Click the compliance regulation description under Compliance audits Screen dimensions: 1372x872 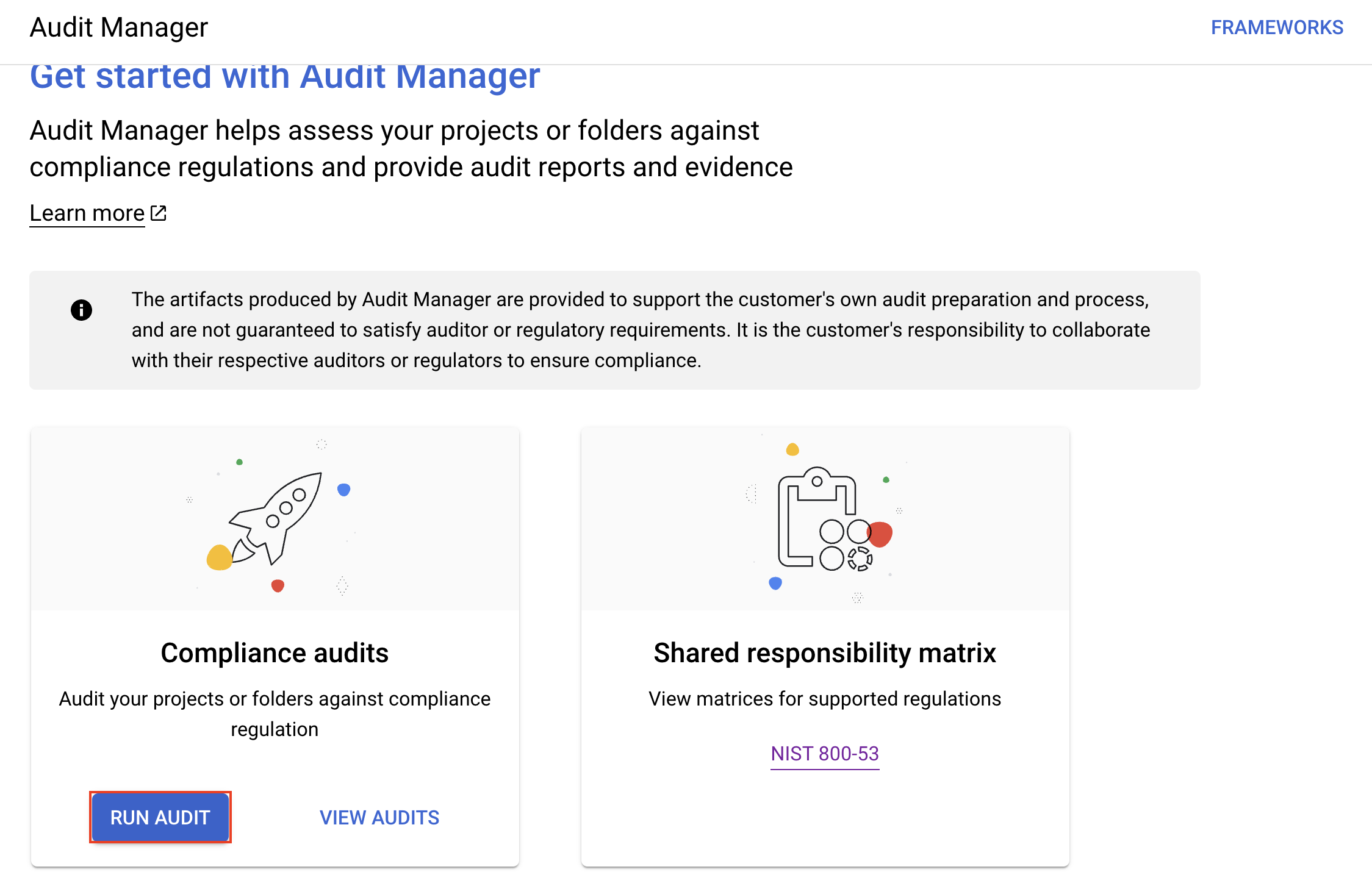(274, 713)
